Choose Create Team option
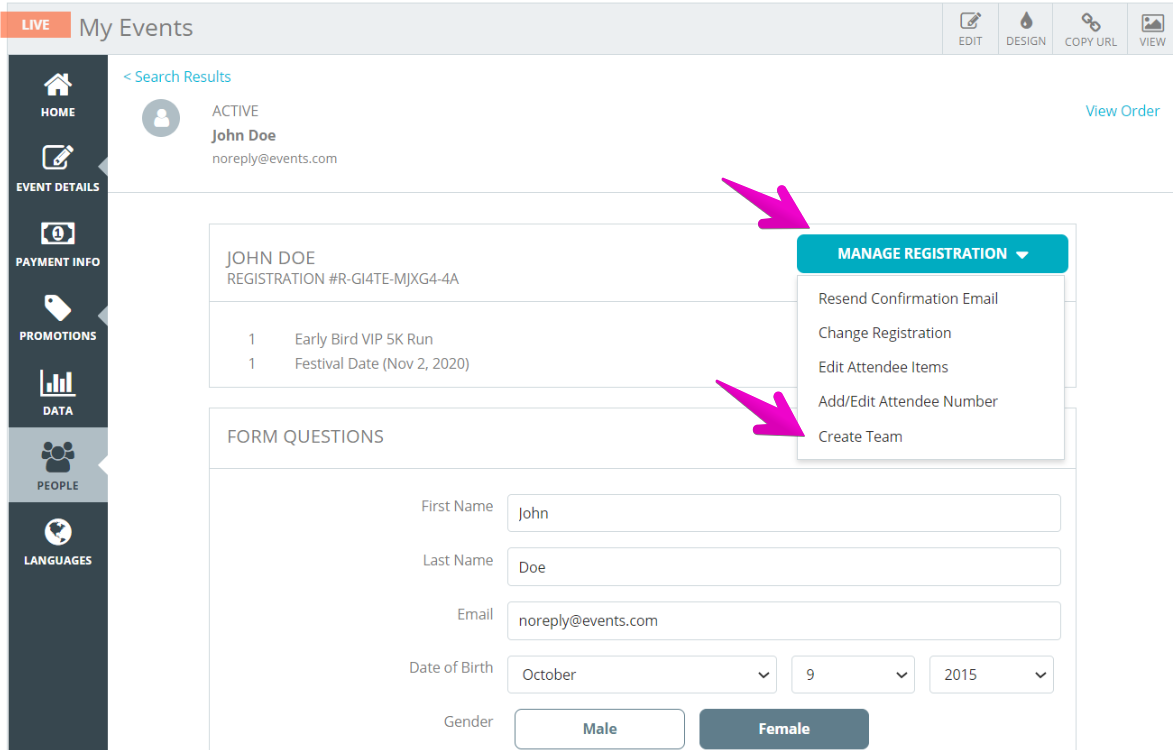Viewport: 1173px width, 750px height. point(860,437)
